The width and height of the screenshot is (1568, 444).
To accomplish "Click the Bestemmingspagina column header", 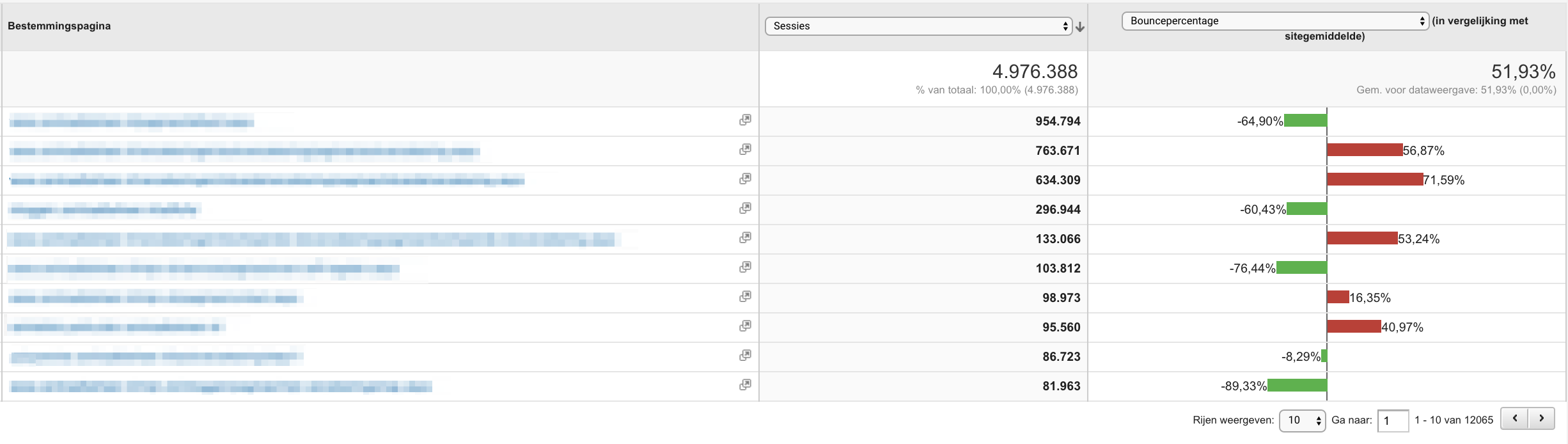I will (59, 26).
